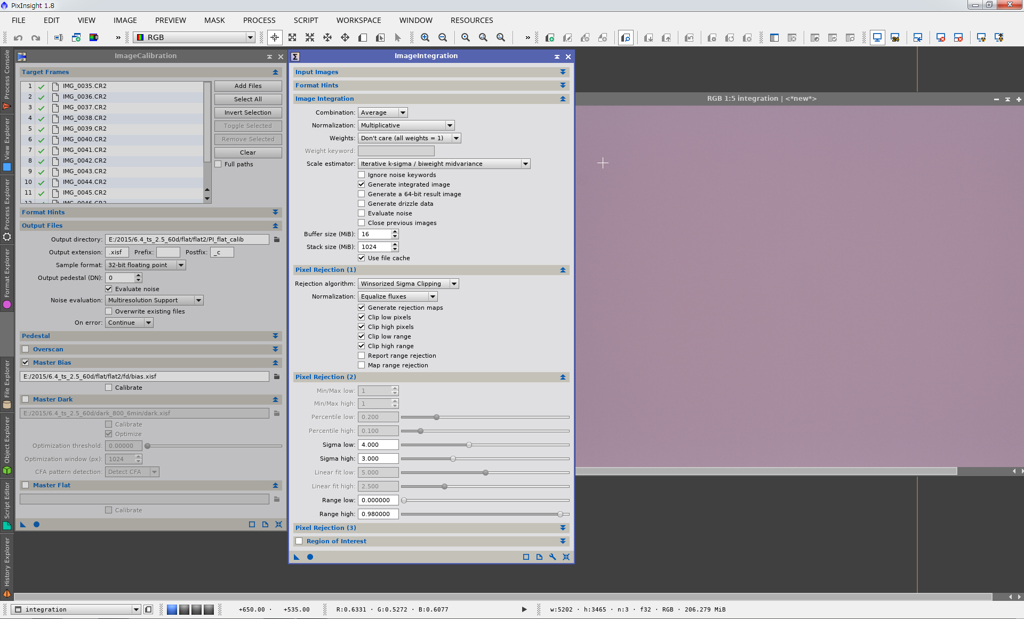Open the Process Console side tab
This screenshot has width=1024, height=619.
(x=7, y=78)
